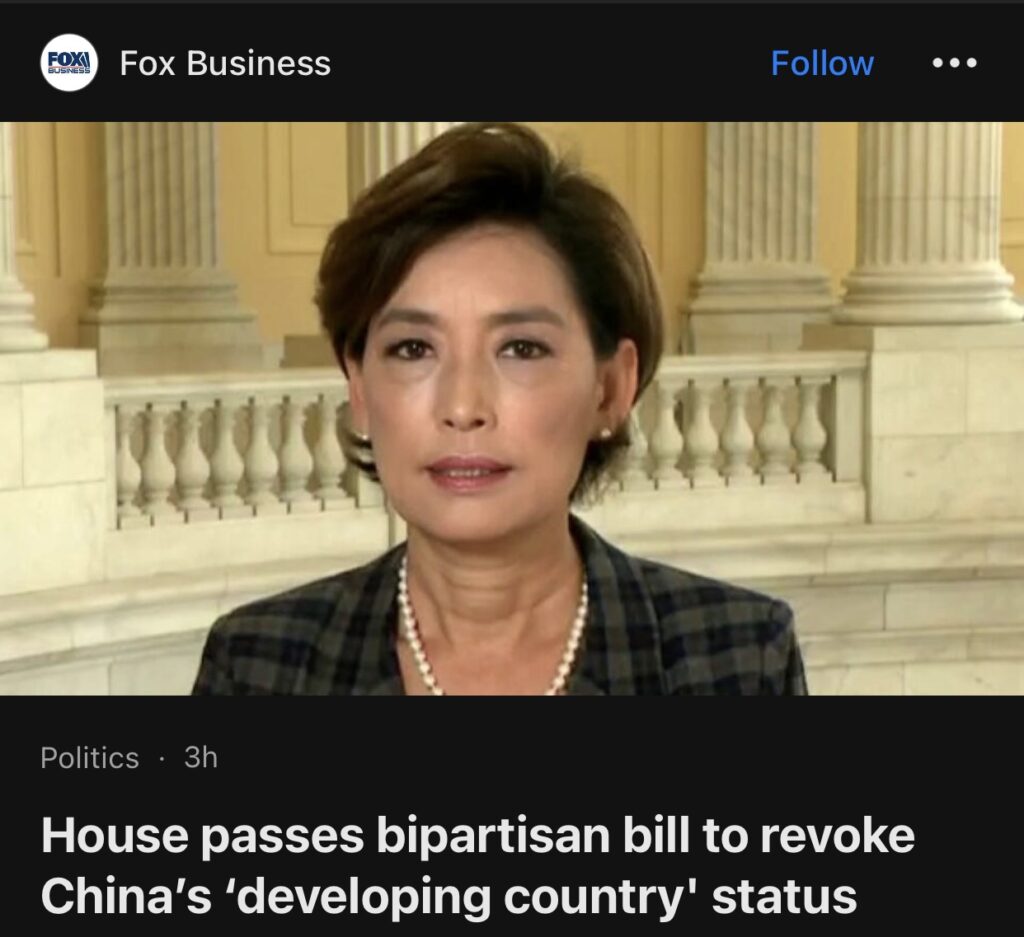Image resolution: width=1024 pixels, height=937 pixels.
Task: Click the dot separator next to Politics
Action: [x=161, y=759]
